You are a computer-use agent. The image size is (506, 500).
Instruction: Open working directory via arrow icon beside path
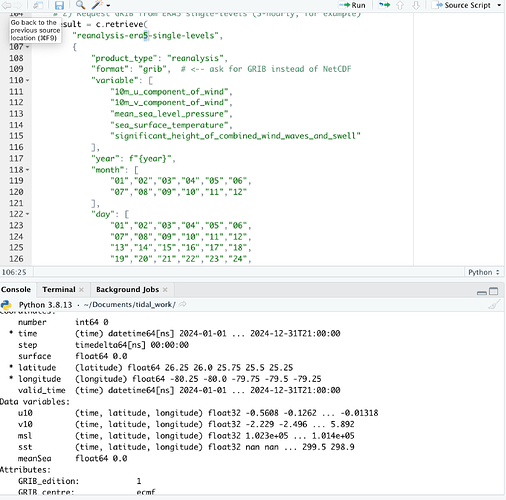click(183, 304)
